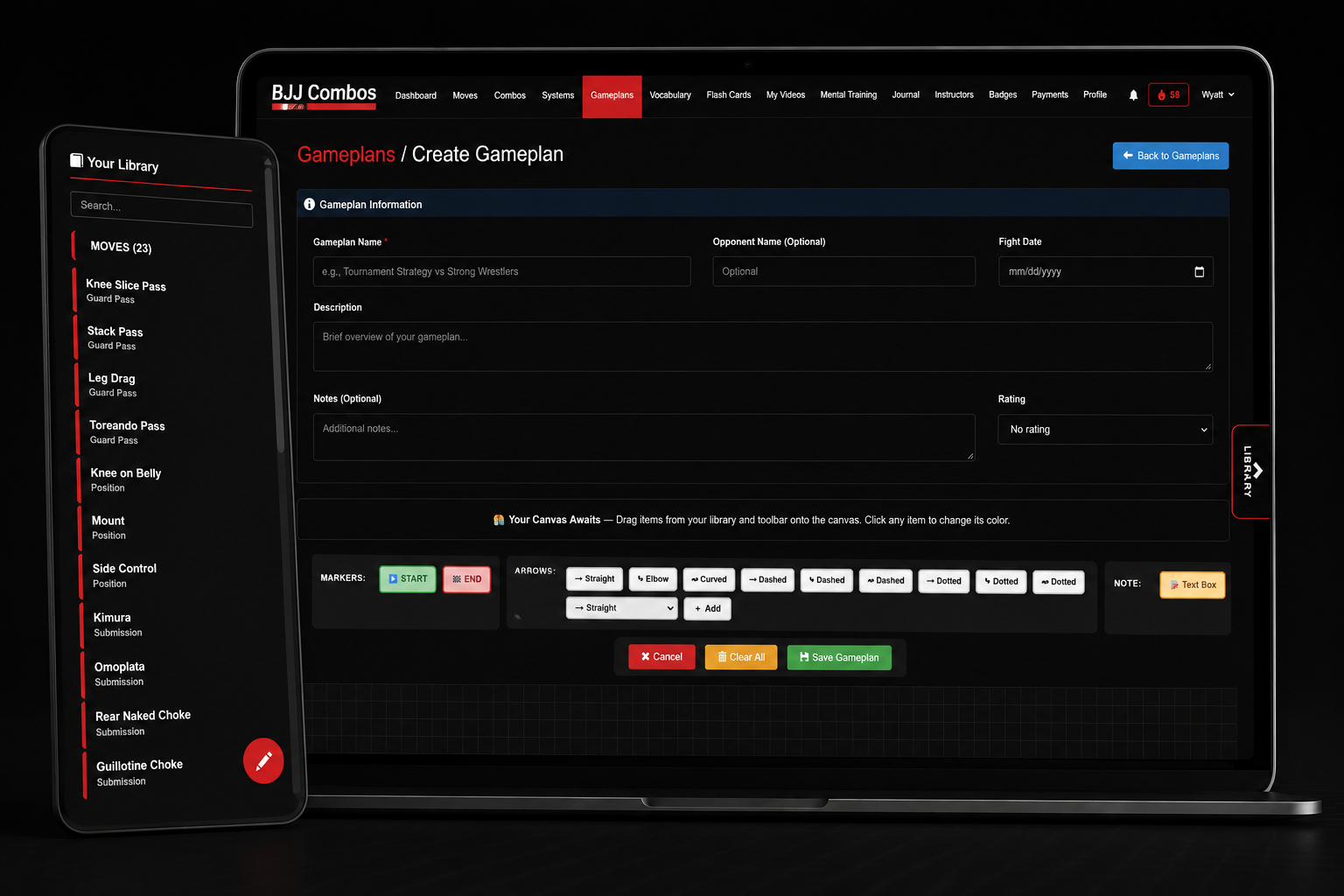Open Journal in the navbar
The image size is (1344, 896).
coord(906,95)
